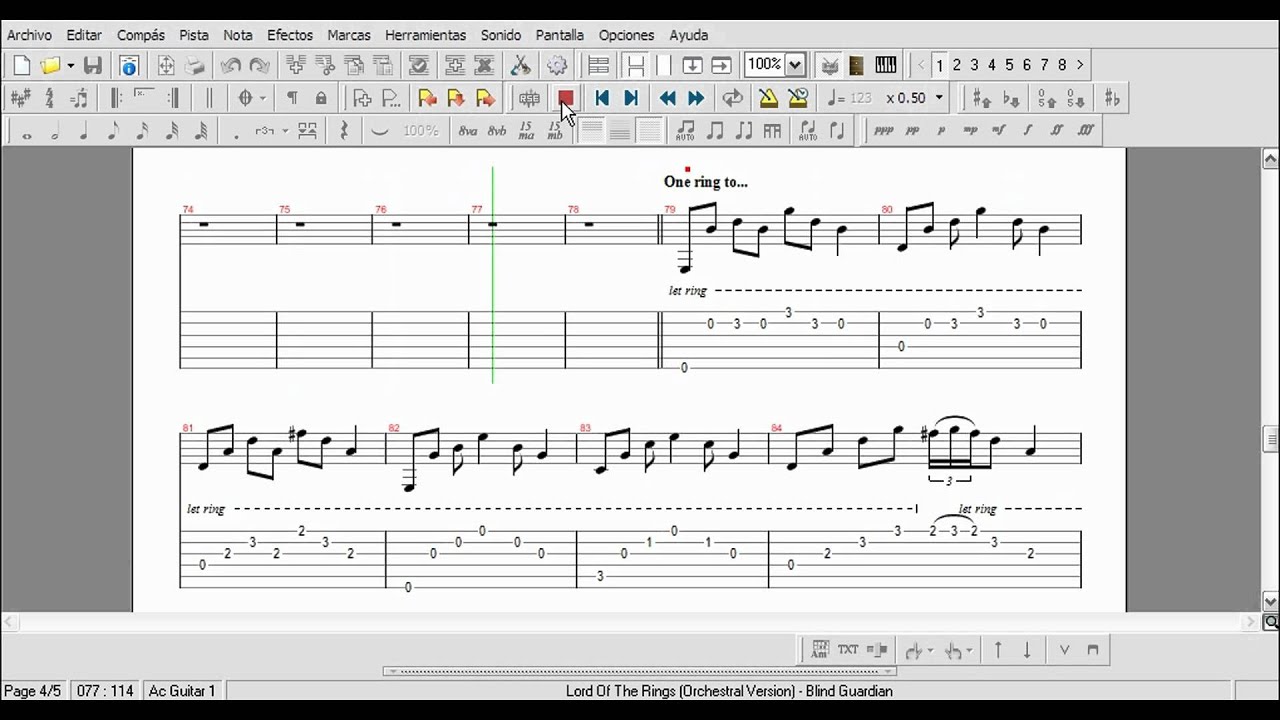The height and width of the screenshot is (720, 1280).
Task: Create a new file with the blank-page icon
Action: [22, 66]
